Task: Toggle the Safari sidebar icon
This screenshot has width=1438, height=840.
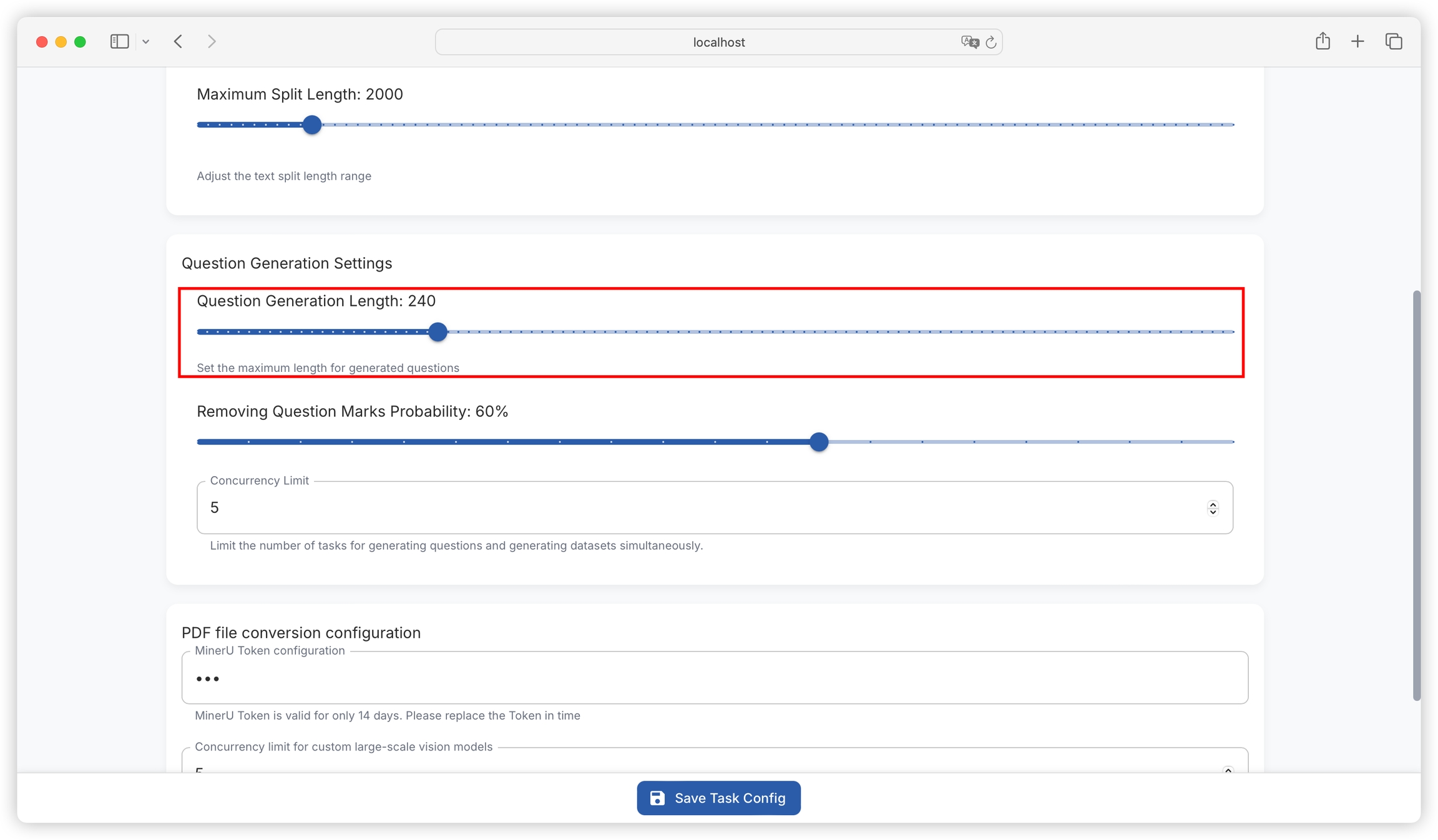Action: coord(119,42)
